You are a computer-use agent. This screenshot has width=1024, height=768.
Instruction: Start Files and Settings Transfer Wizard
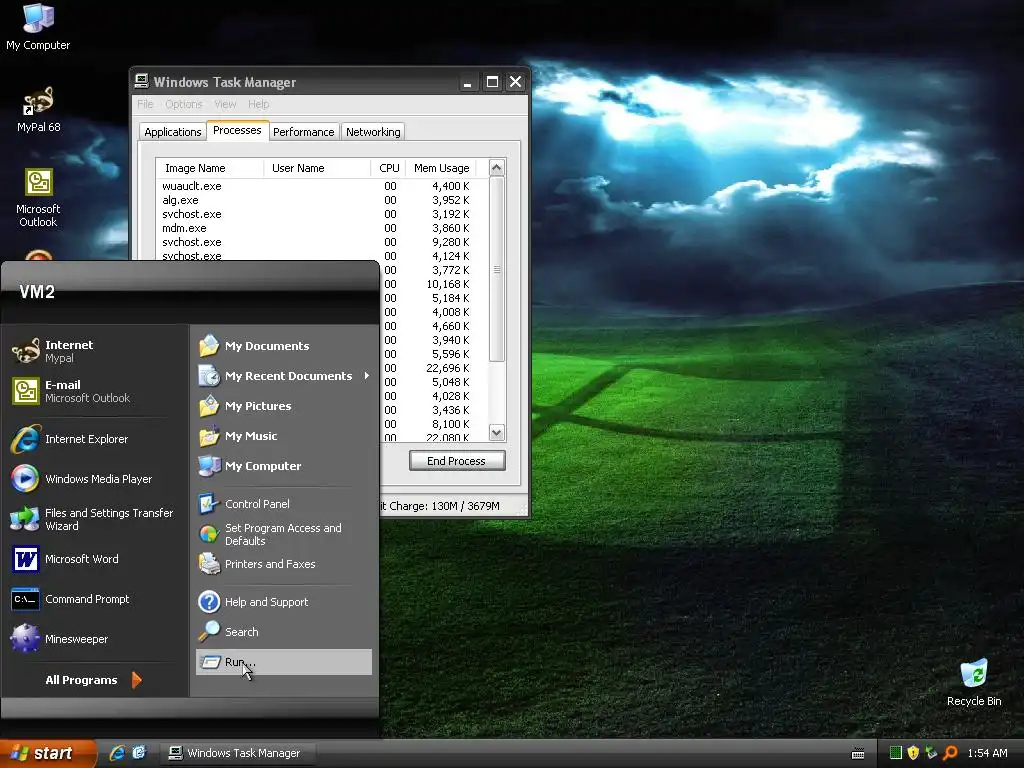coord(95,519)
